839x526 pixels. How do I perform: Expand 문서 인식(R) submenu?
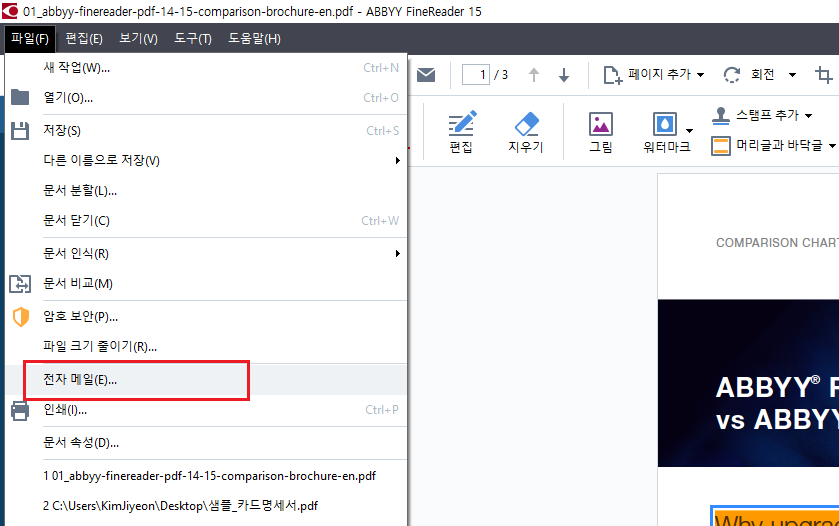pyautogui.click(x=398, y=253)
